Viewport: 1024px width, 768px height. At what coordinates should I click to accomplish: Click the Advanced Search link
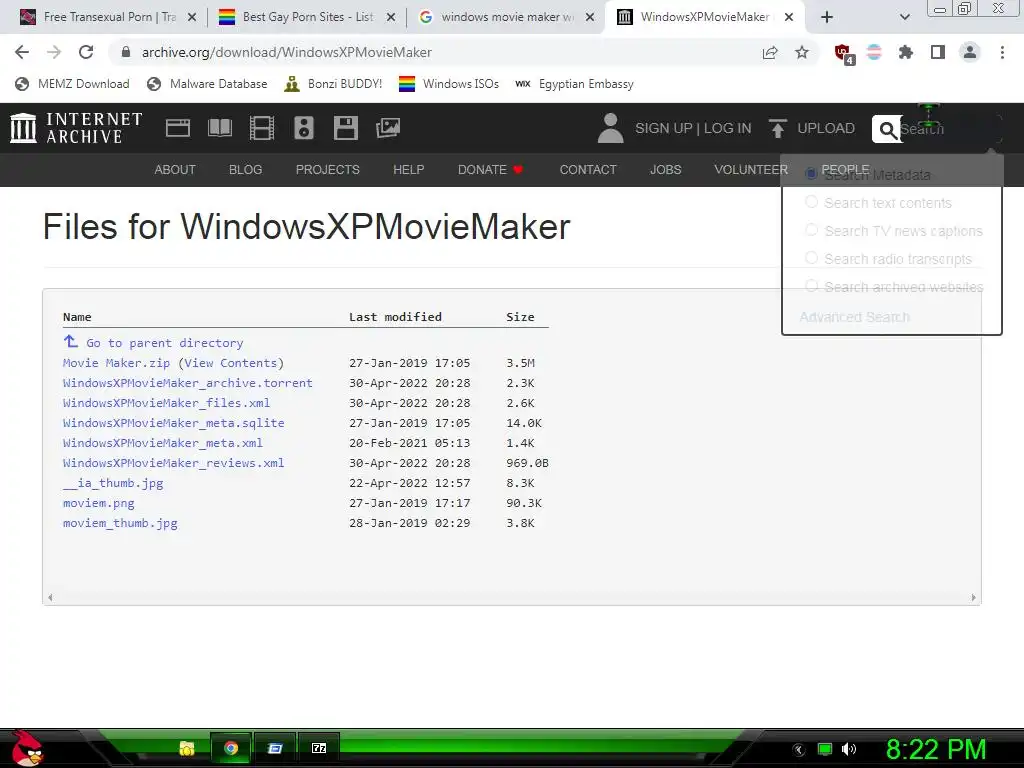pyautogui.click(x=854, y=317)
